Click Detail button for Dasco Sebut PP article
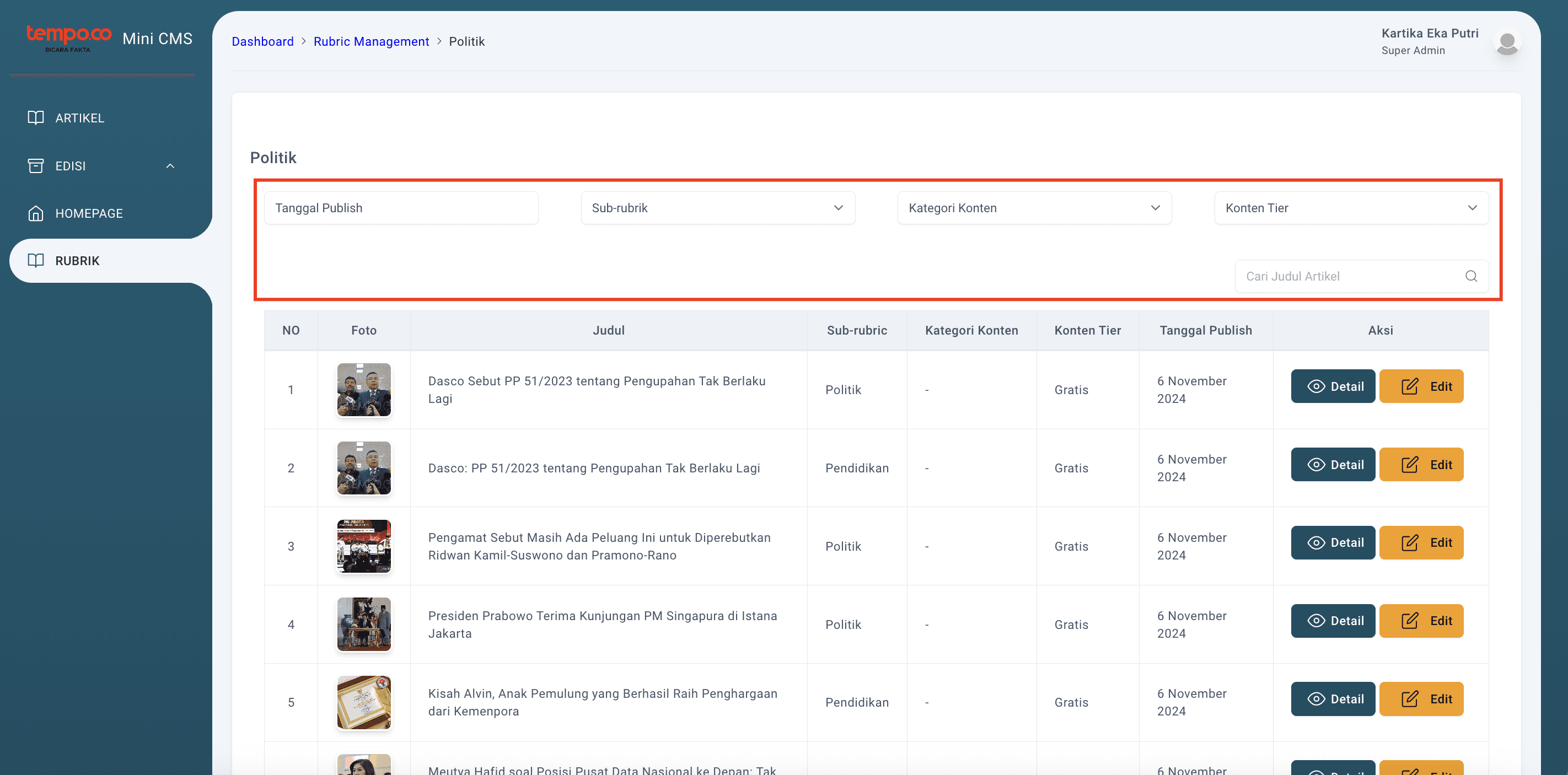The width and height of the screenshot is (1568, 775). pyautogui.click(x=1333, y=386)
